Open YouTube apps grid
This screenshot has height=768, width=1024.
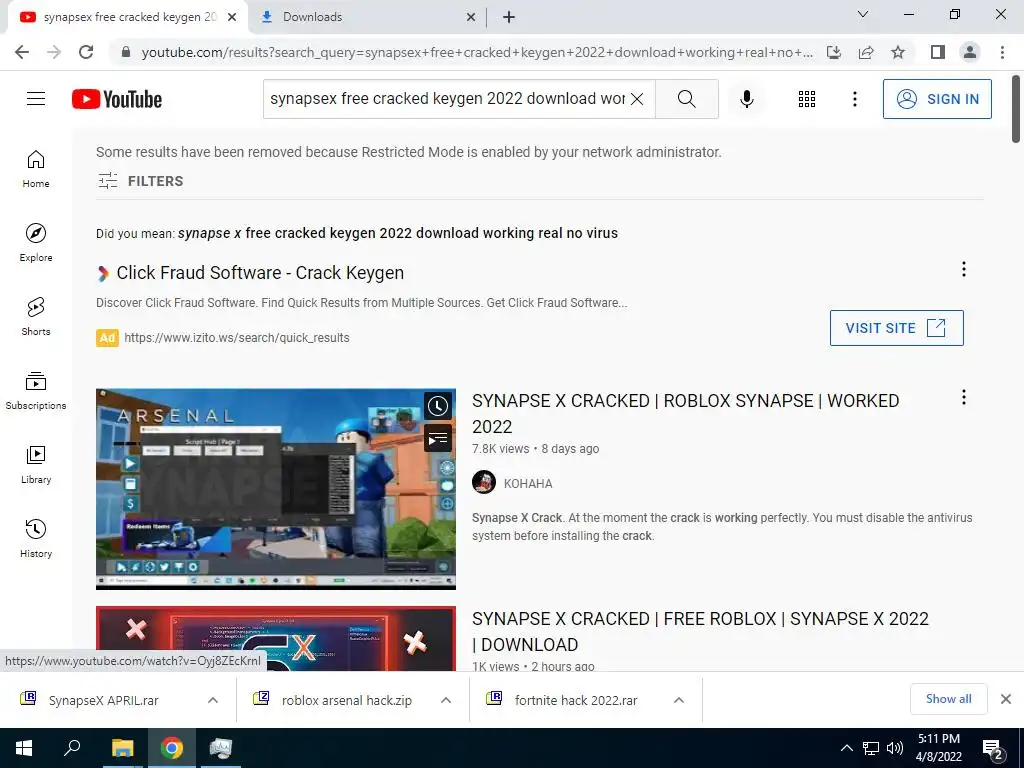[807, 99]
